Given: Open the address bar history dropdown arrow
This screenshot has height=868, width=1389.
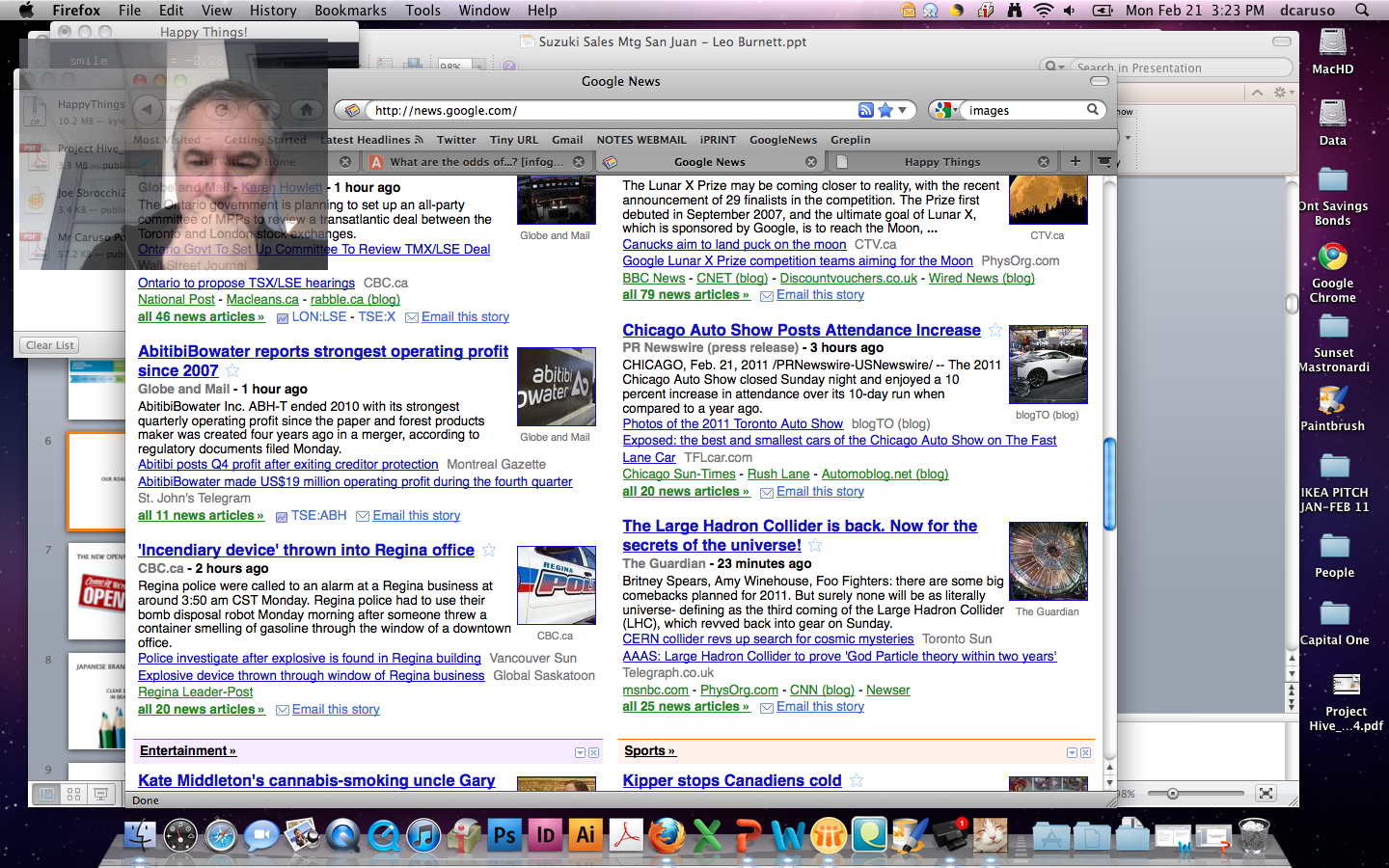Looking at the screenshot, I should pyautogui.click(x=903, y=110).
